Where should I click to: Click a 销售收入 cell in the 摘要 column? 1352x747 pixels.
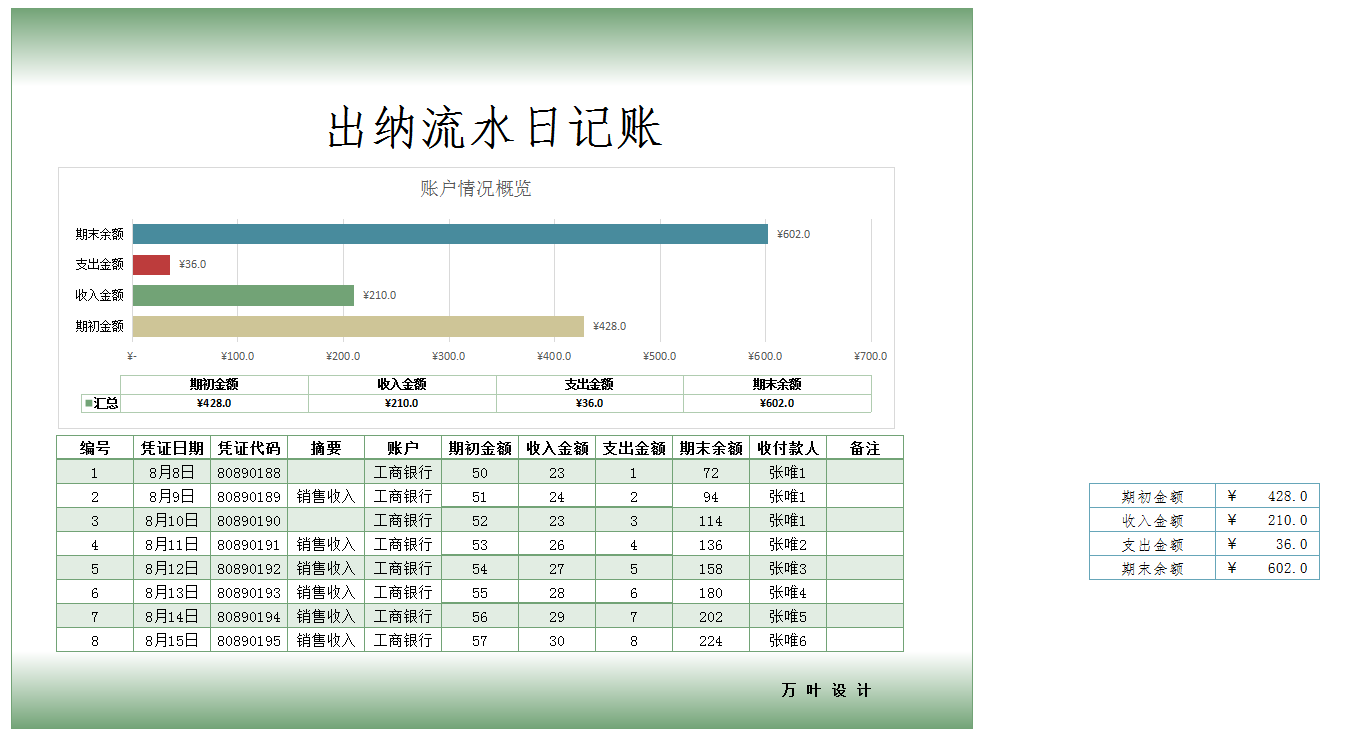pyautogui.click(x=325, y=495)
